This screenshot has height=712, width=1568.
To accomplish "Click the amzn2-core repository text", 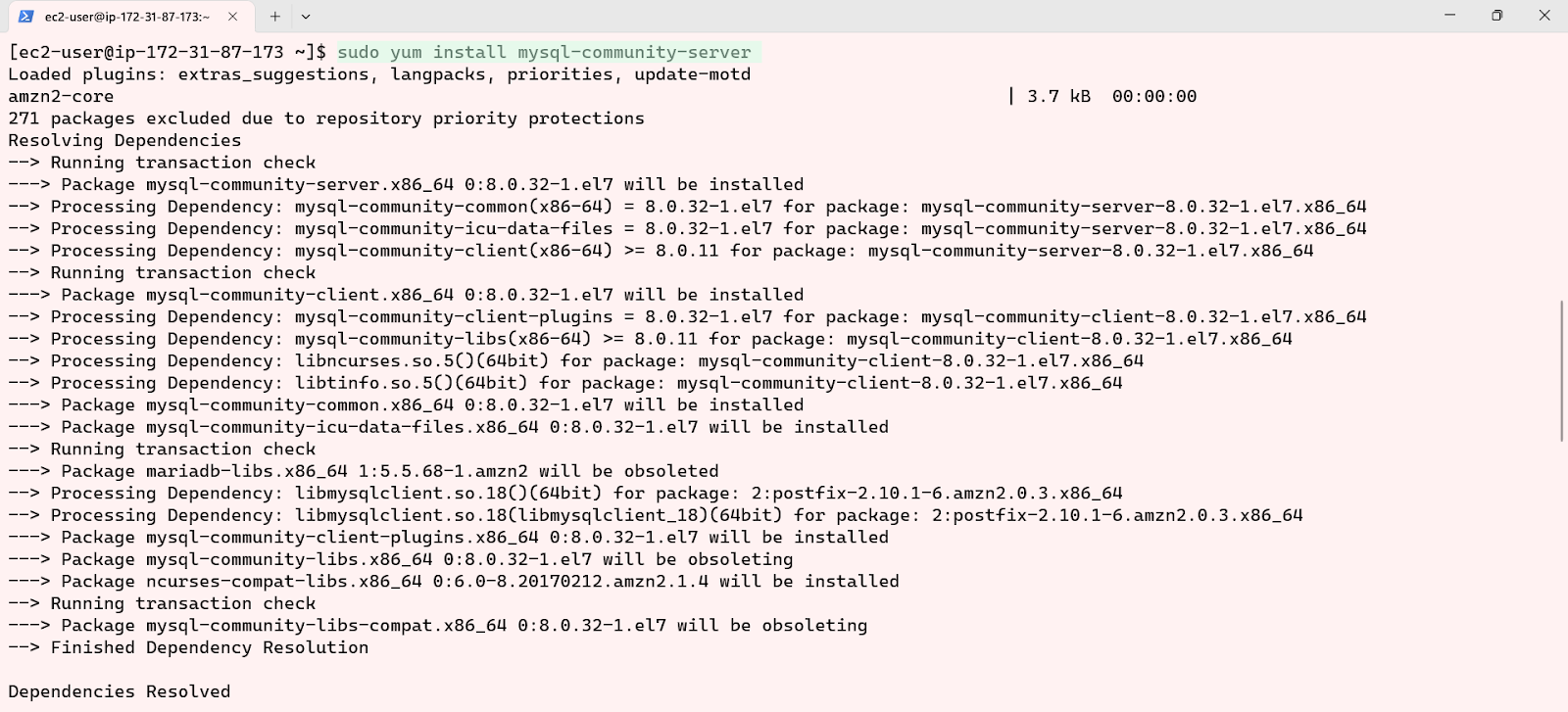I will click(x=61, y=96).
